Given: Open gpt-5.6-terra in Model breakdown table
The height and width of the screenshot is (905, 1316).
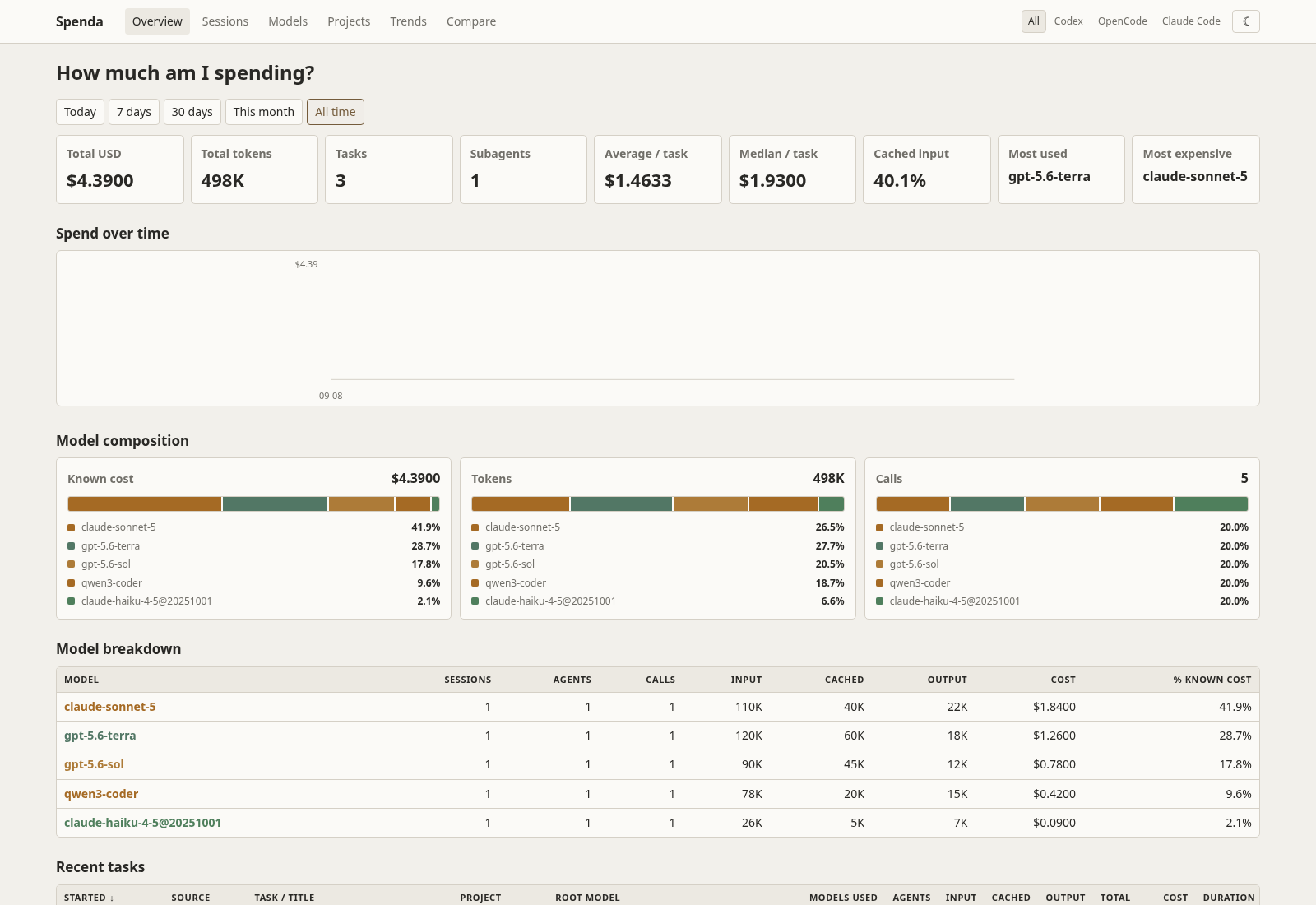Looking at the screenshot, I should (x=100, y=736).
